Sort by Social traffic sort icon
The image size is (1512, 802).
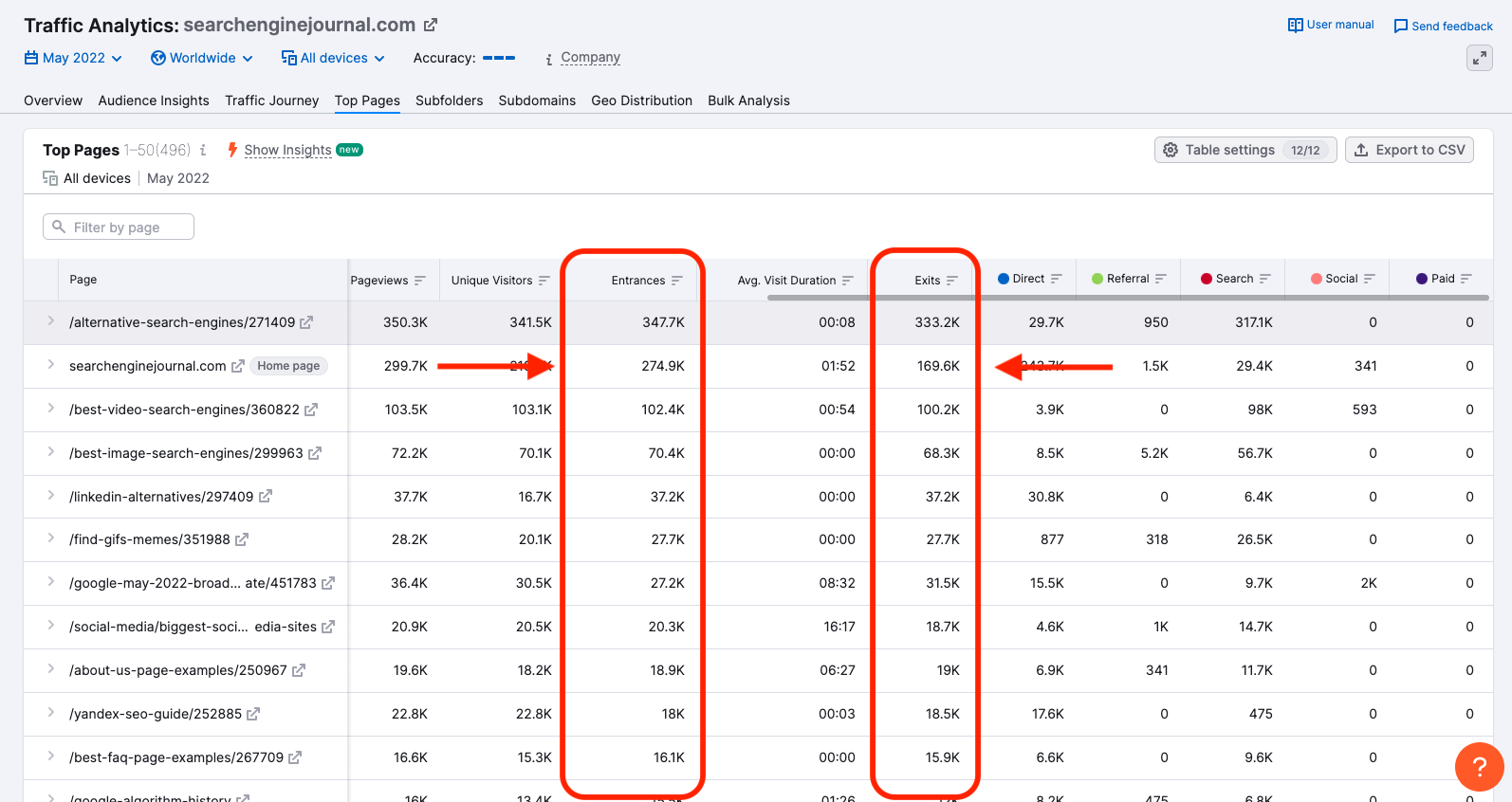(1370, 279)
